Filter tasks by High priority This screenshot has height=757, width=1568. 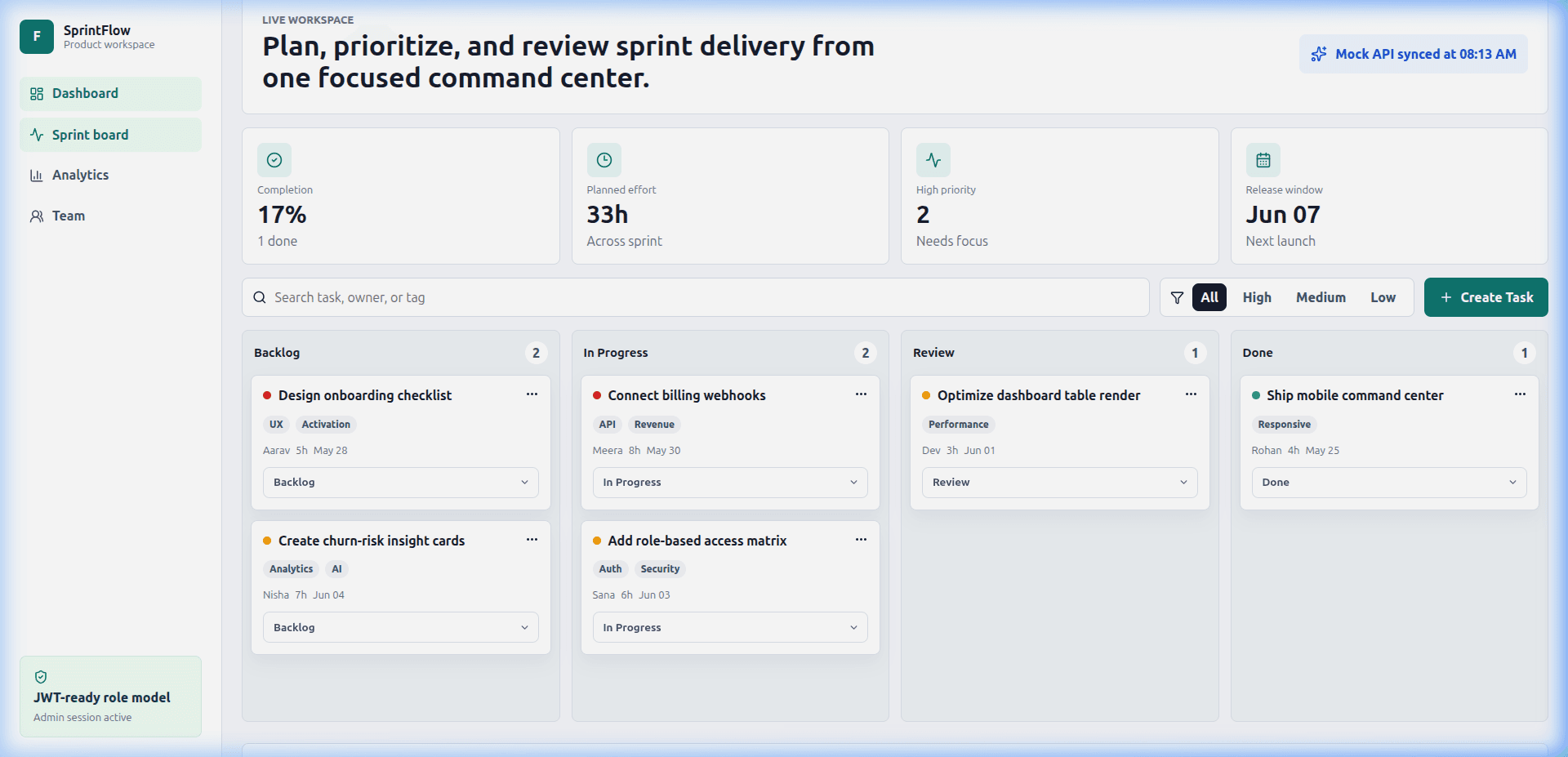pos(1257,297)
